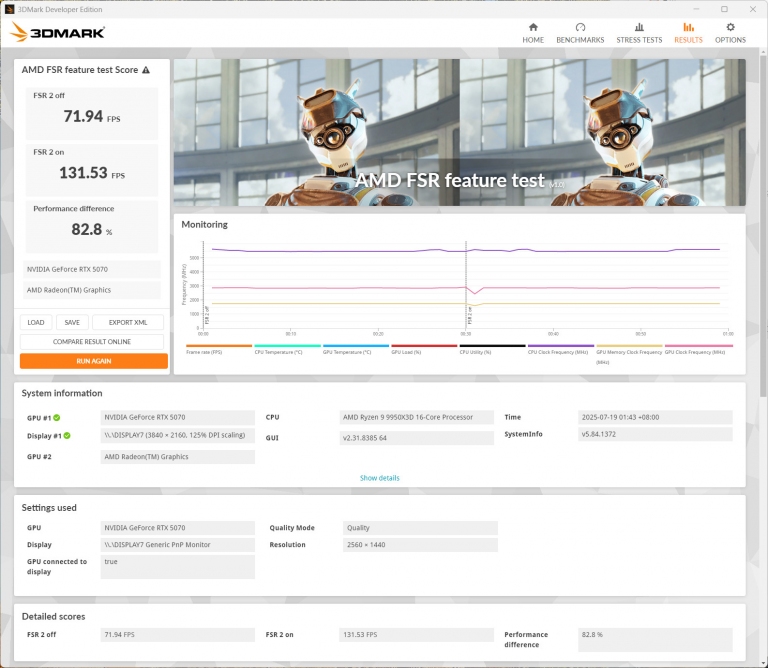Click the GPU #2 AMD Radeon(TM) Graphics field
This screenshot has height=668, width=768.
click(177, 456)
